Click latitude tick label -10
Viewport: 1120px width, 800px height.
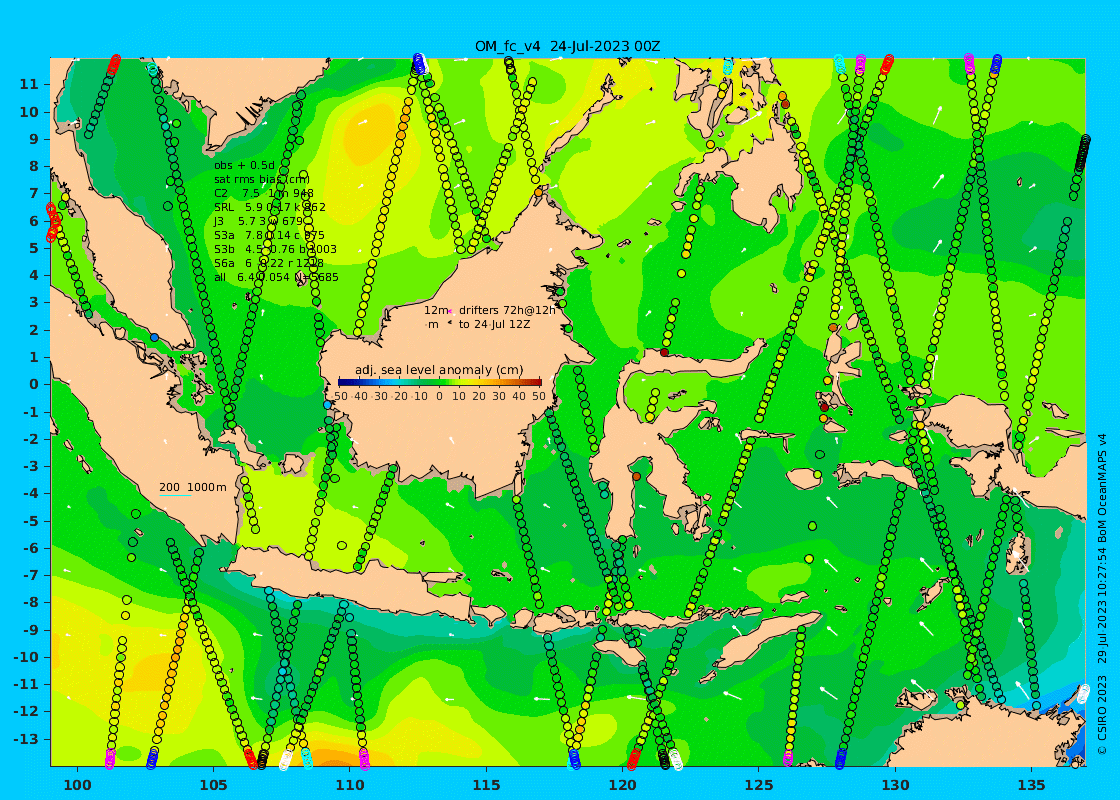pos(27,657)
